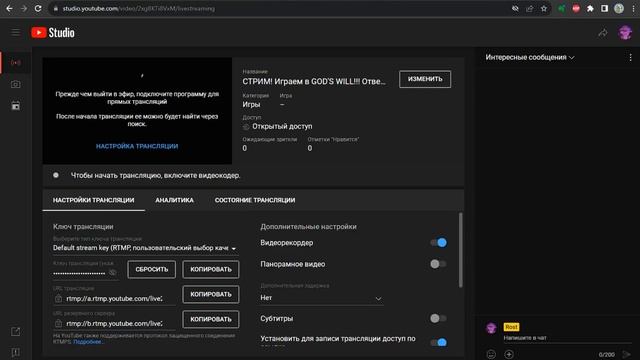Select the Stream broadcast icon in sidebar
The image size is (640, 360).
[16, 62]
